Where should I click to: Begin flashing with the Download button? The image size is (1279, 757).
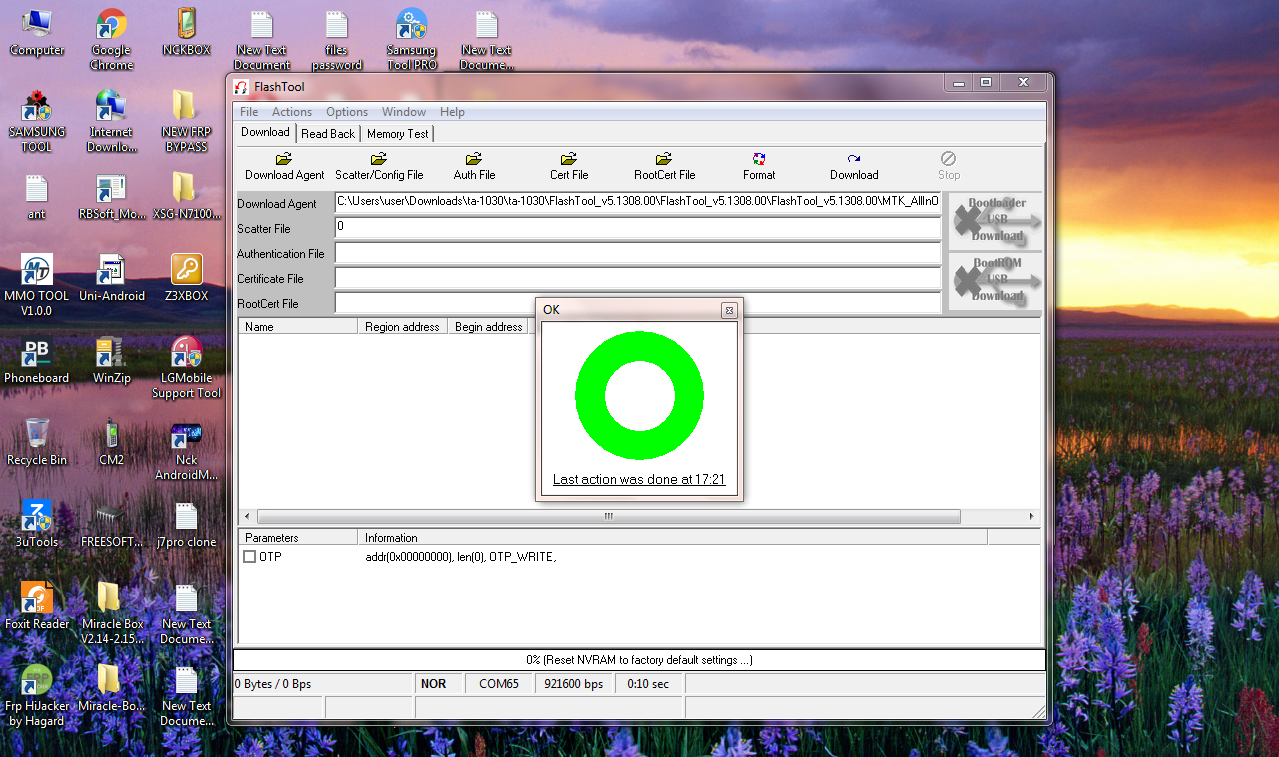pyautogui.click(x=854, y=166)
